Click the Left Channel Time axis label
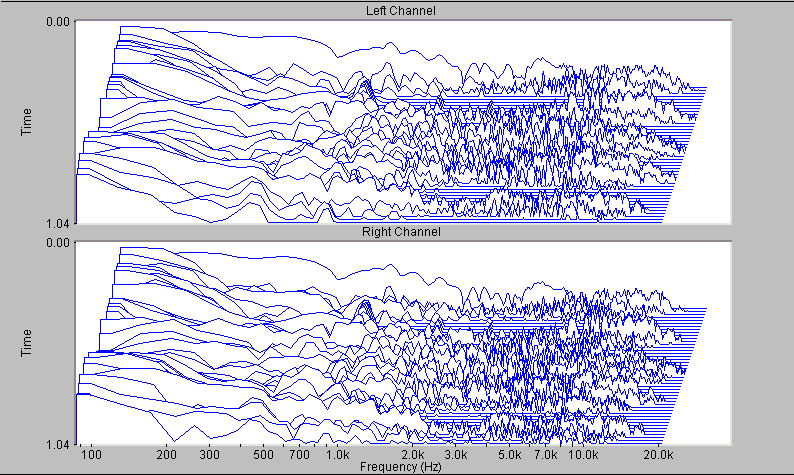Image resolution: width=794 pixels, height=475 pixels. click(28, 121)
